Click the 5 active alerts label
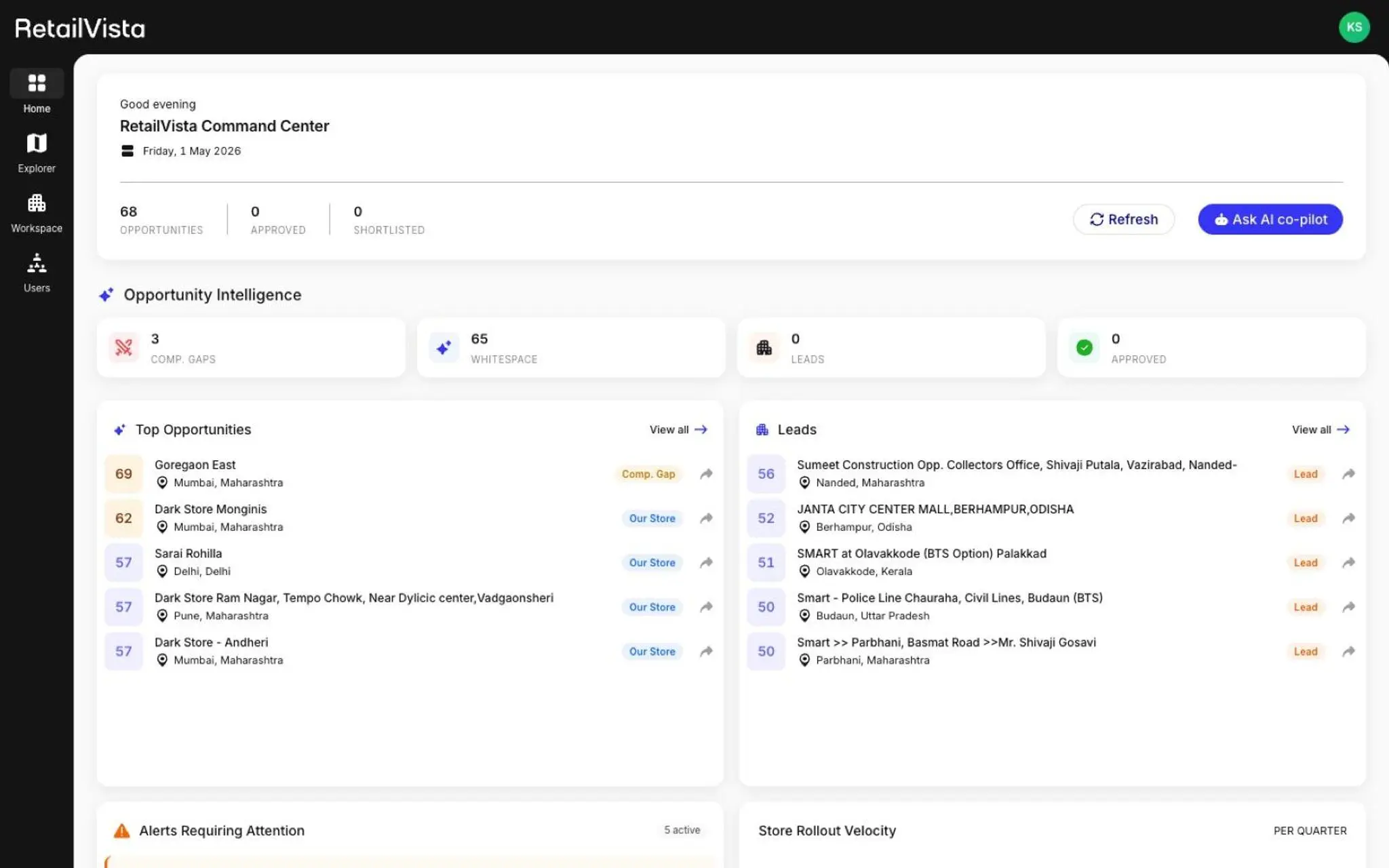The width and height of the screenshot is (1389, 868). (x=682, y=830)
